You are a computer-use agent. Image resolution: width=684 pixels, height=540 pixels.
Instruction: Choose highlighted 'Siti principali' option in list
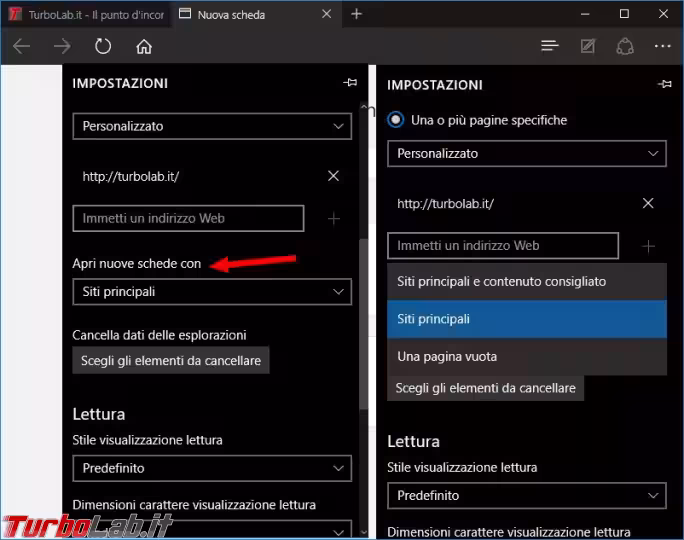pyautogui.click(x=527, y=319)
